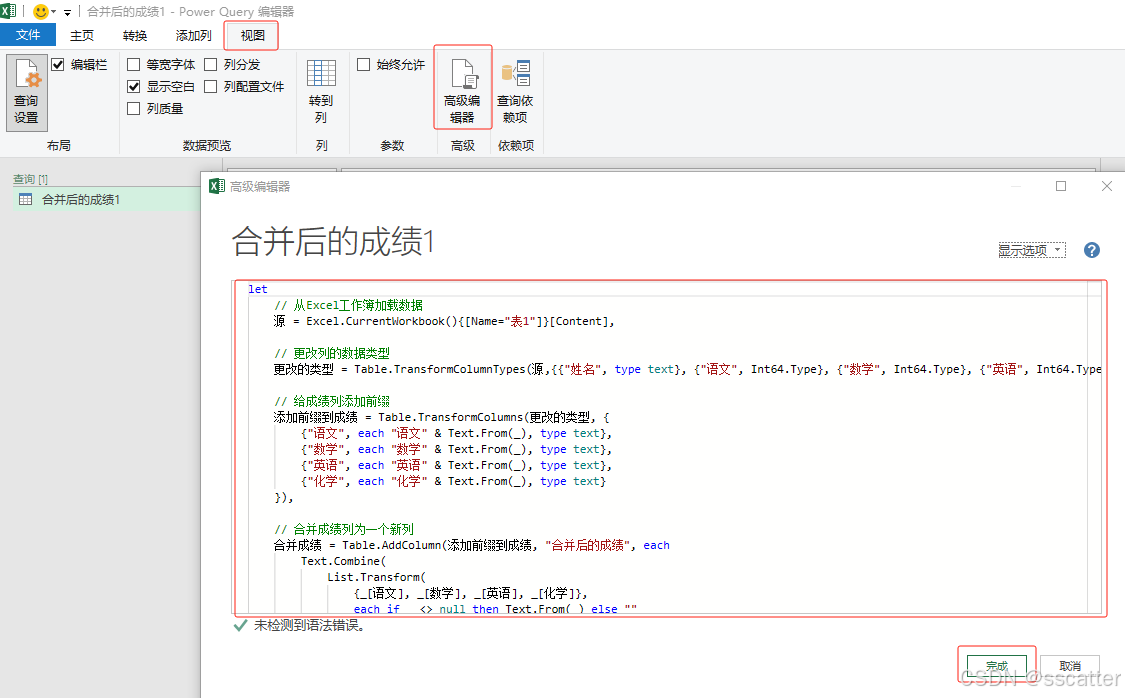Click 完成 to apply the query
Image resolution: width=1125 pixels, height=698 pixels.
coord(997,666)
